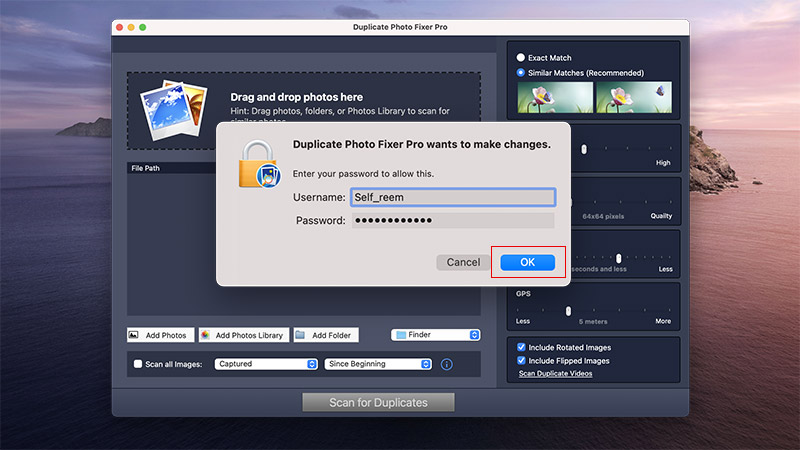Open the Scan Duplicate Videos link

(556, 373)
